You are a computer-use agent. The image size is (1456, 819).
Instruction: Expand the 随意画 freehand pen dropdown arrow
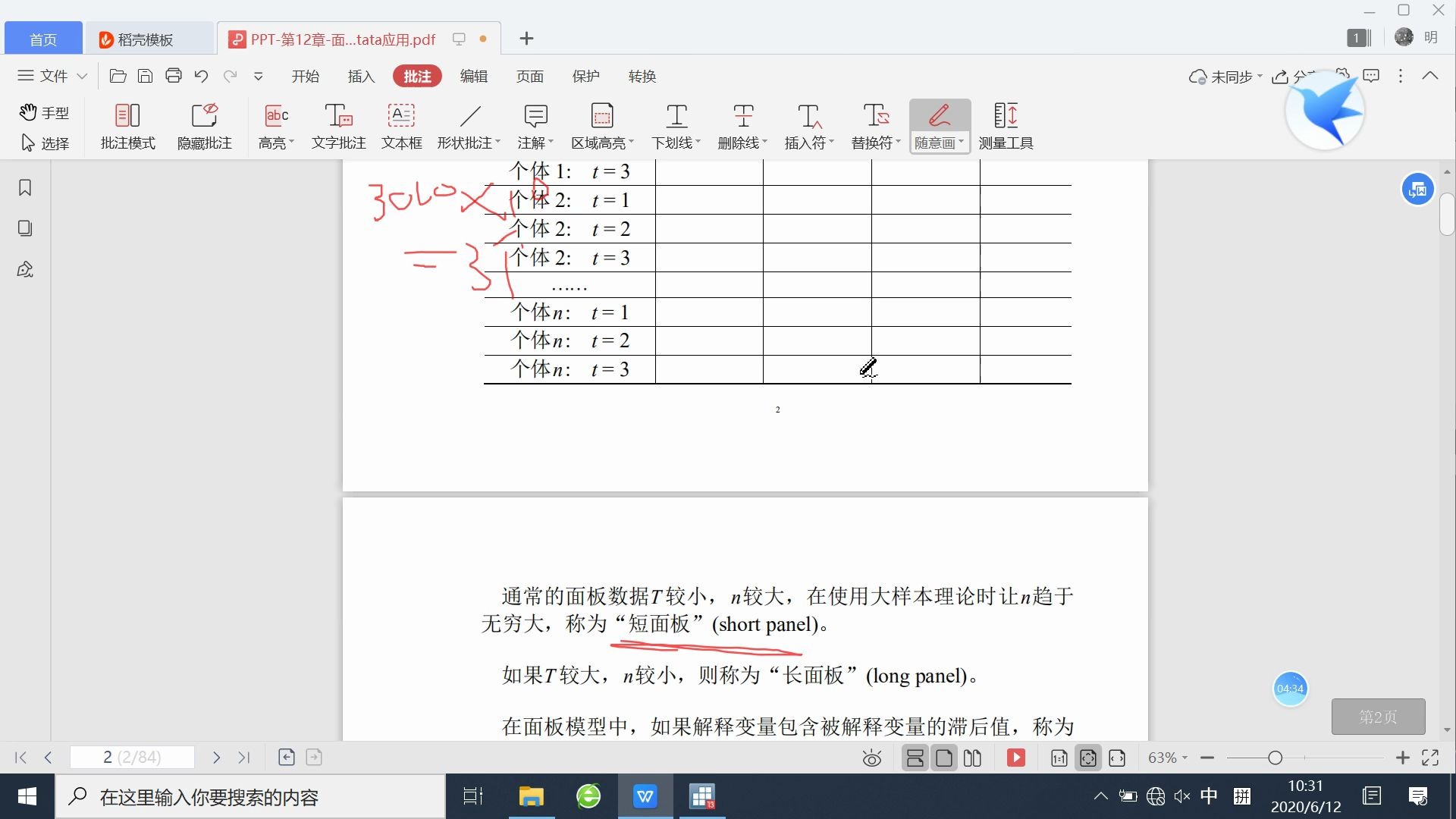point(962,143)
